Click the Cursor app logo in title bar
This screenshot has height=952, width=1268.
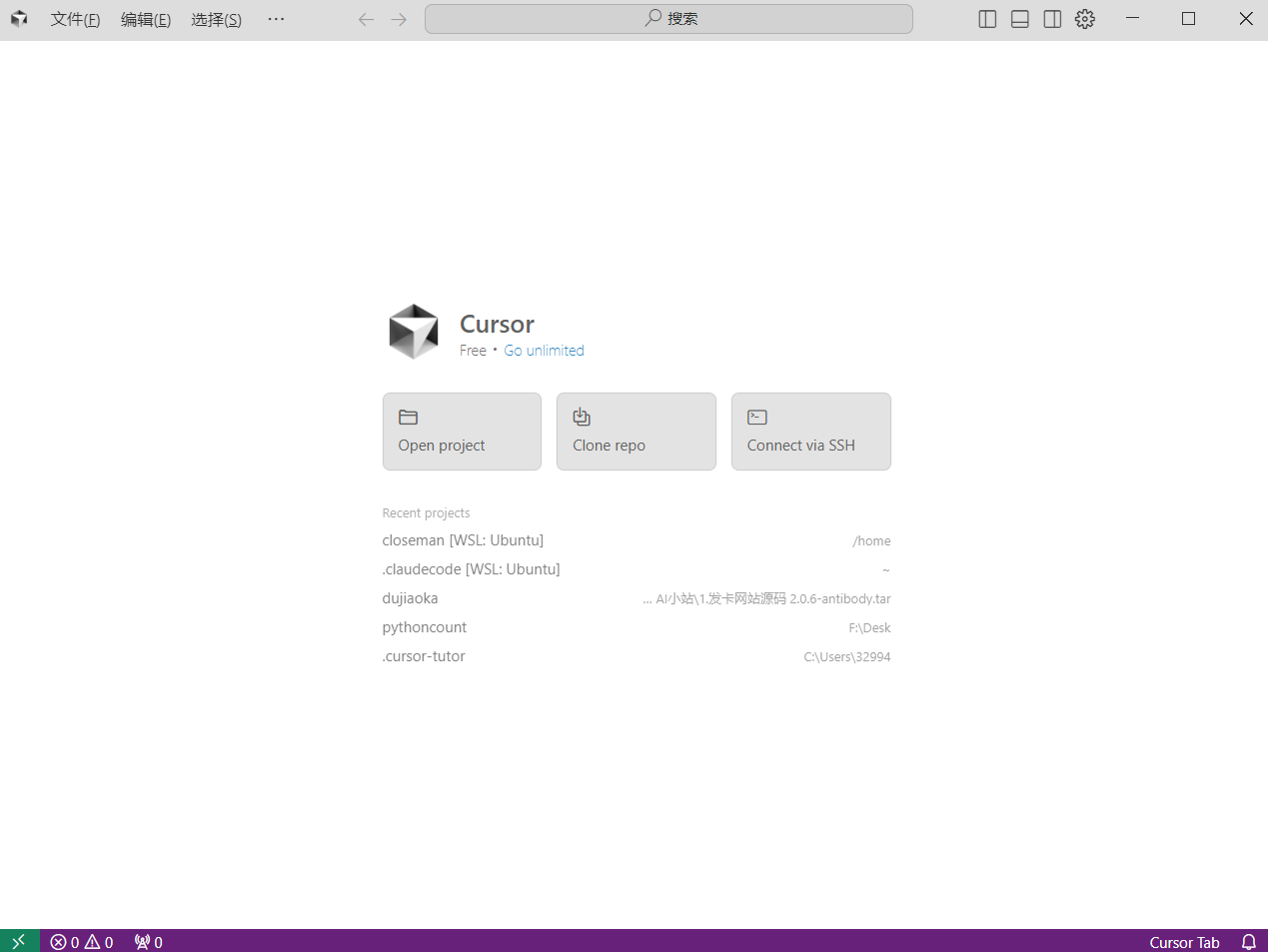click(x=19, y=18)
